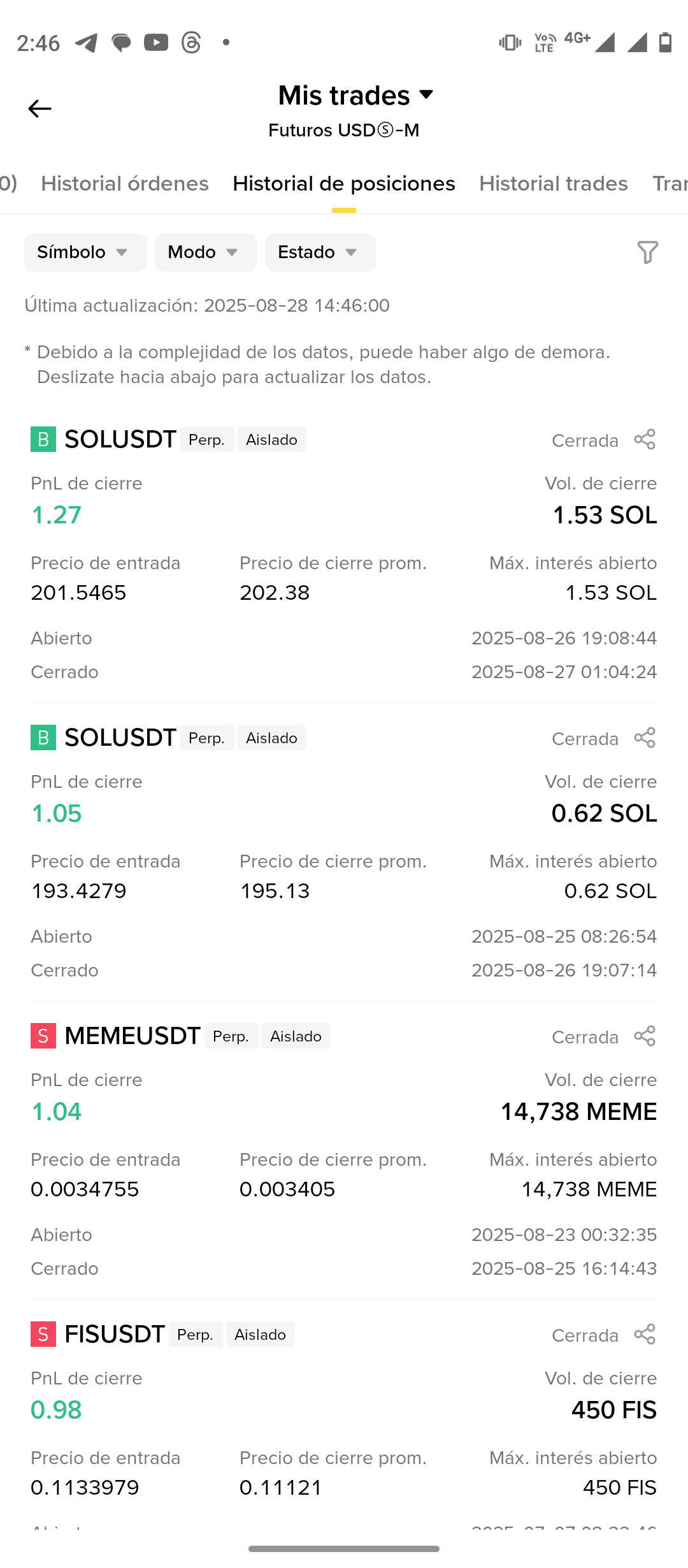Share the second SOLUSDT position
The image size is (688, 1568).
point(645,737)
